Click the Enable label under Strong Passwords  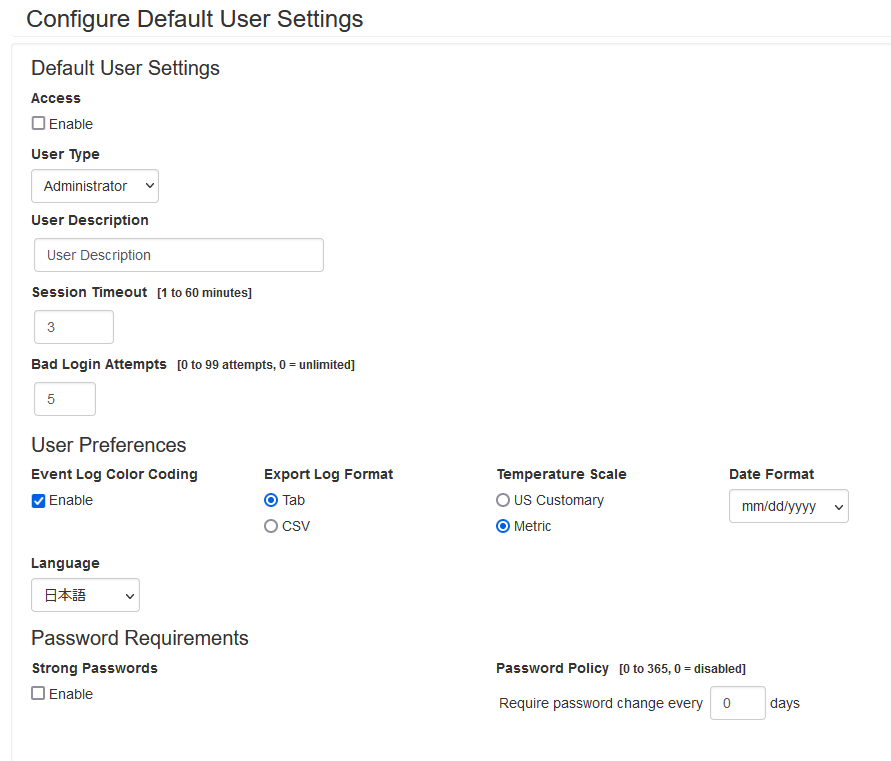coord(70,694)
